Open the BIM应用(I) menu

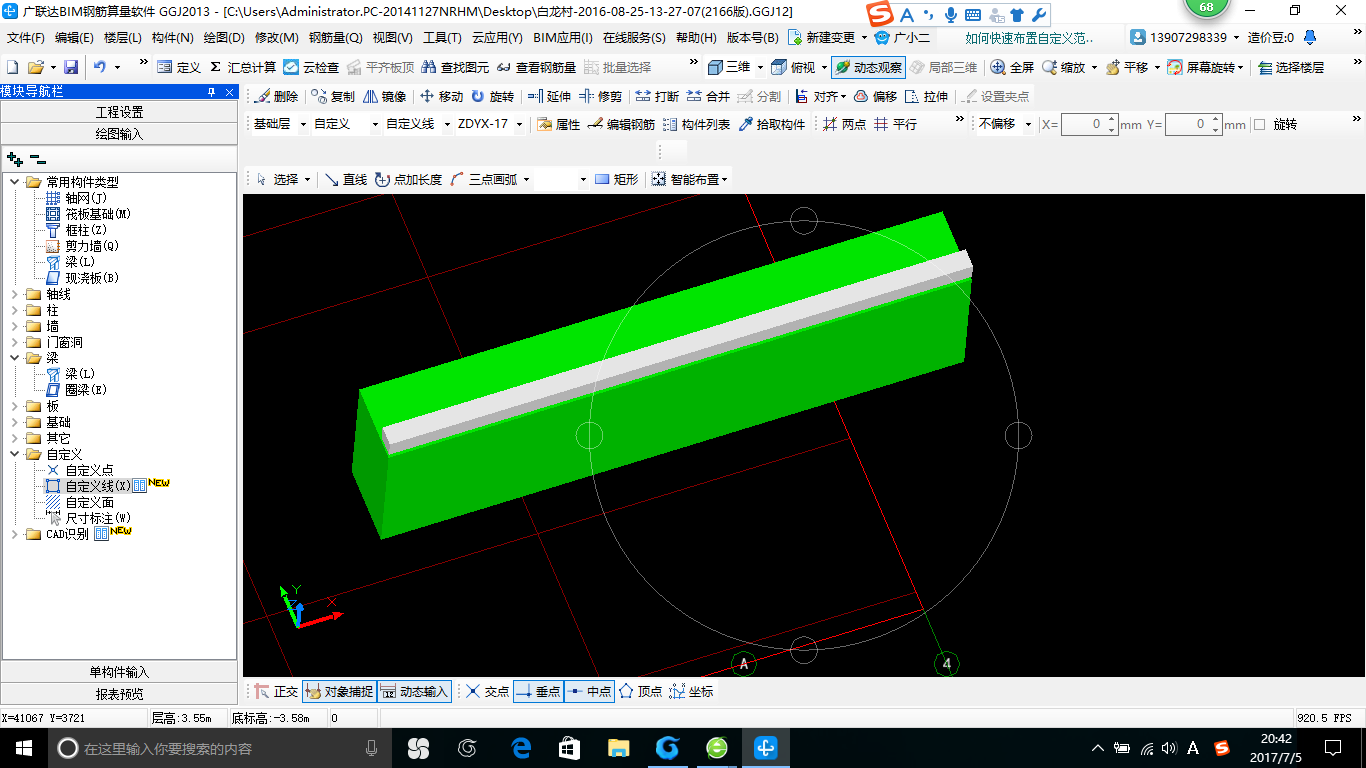point(563,38)
